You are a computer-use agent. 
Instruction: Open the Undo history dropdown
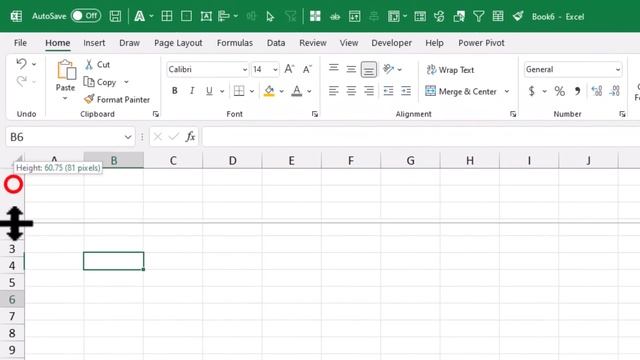(34, 64)
